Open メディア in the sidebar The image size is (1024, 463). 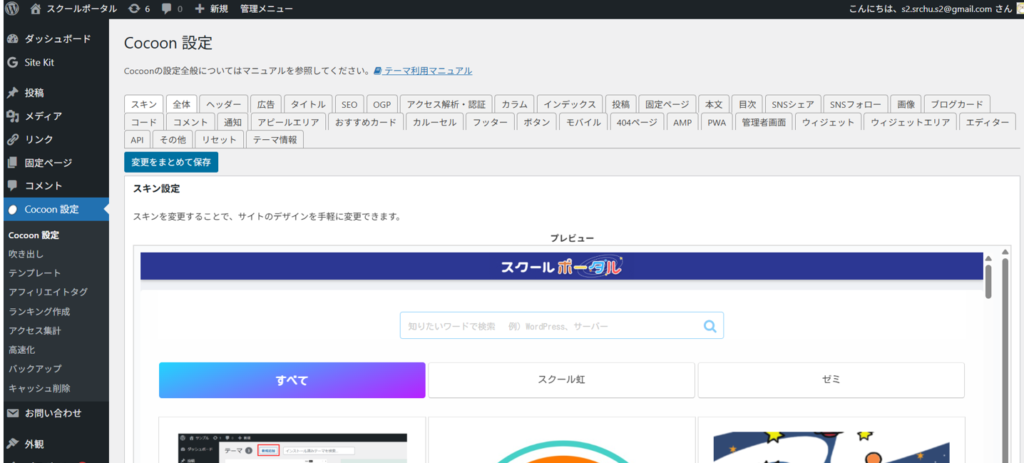point(43,116)
